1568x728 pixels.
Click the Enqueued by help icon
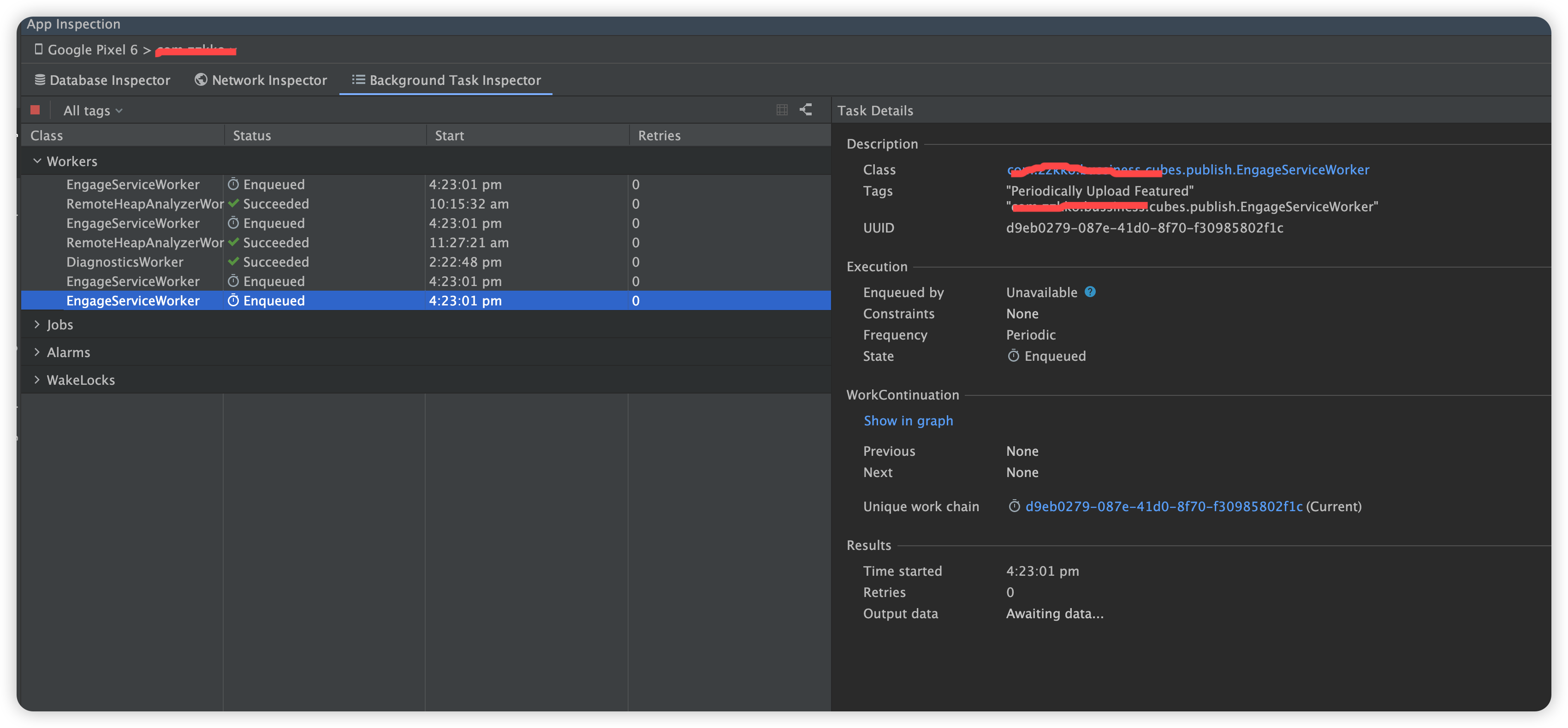[x=1090, y=292]
